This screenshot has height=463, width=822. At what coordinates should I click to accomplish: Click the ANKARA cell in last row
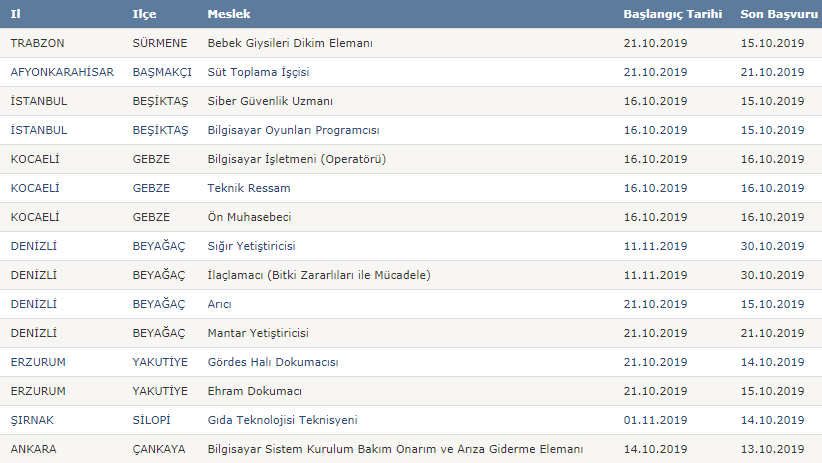tap(33, 449)
